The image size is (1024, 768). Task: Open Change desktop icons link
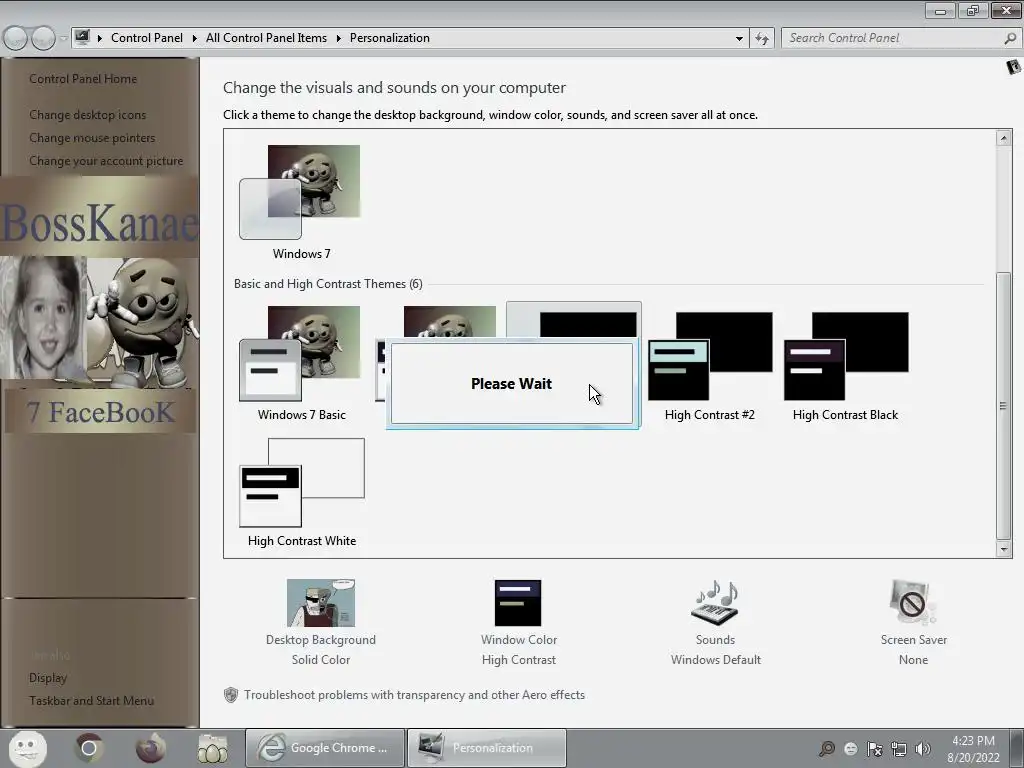click(x=88, y=115)
